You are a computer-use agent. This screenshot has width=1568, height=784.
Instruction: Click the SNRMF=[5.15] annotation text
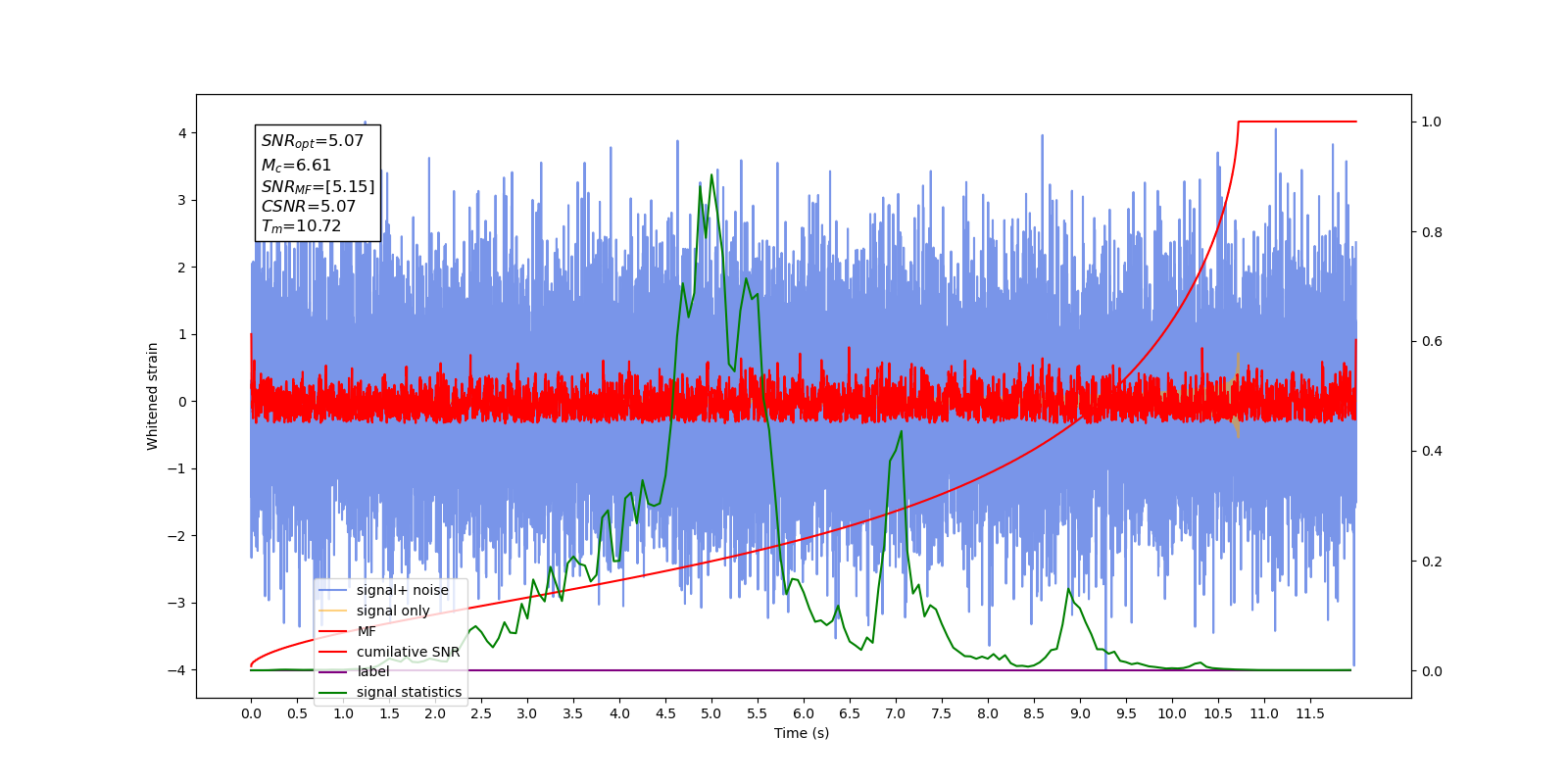[x=318, y=186]
